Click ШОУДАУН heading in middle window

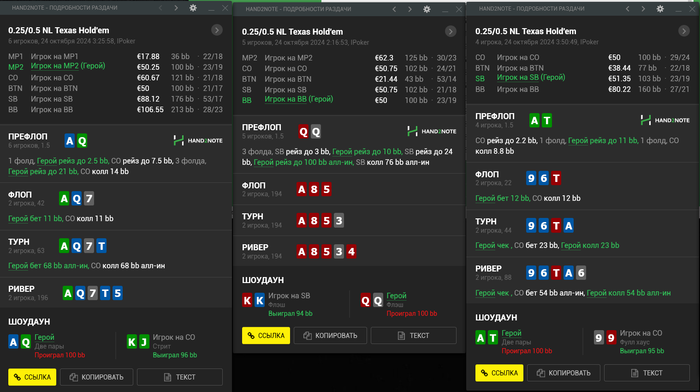(x=263, y=280)
